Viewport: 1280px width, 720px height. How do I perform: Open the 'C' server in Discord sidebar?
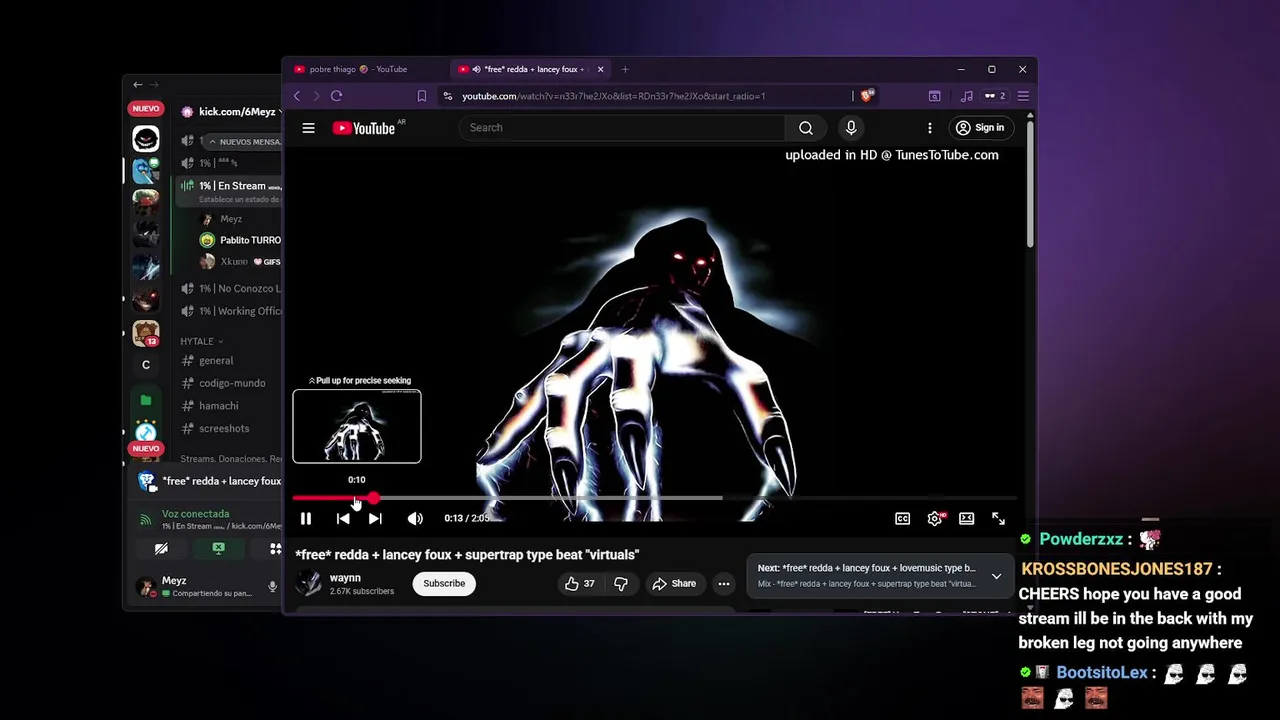tap(146, 365)
